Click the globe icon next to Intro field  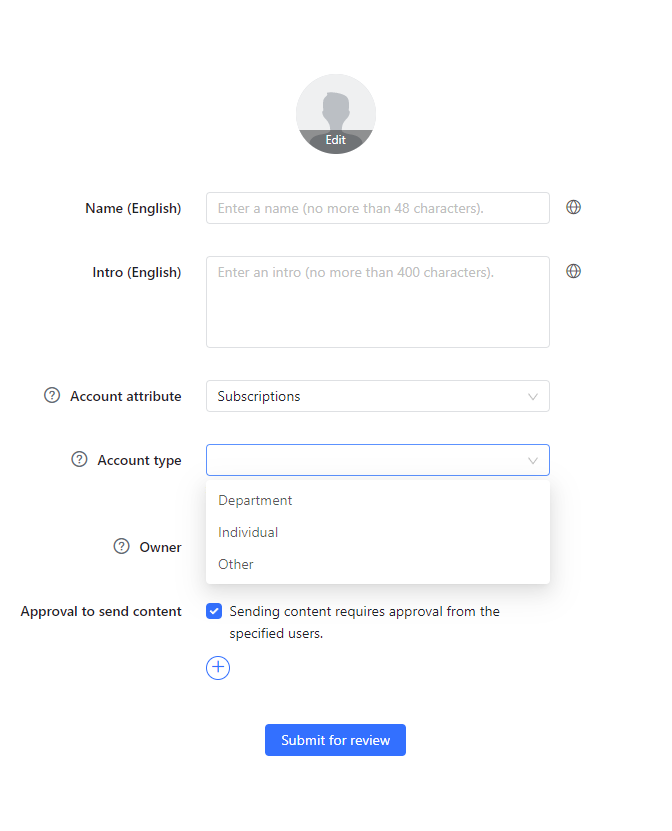573,271
